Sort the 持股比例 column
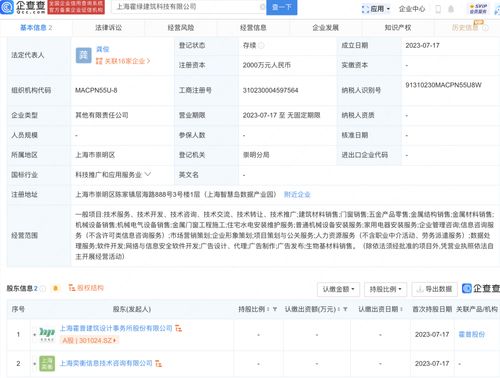This screenshot has width=500, height=378. point(268,309)
